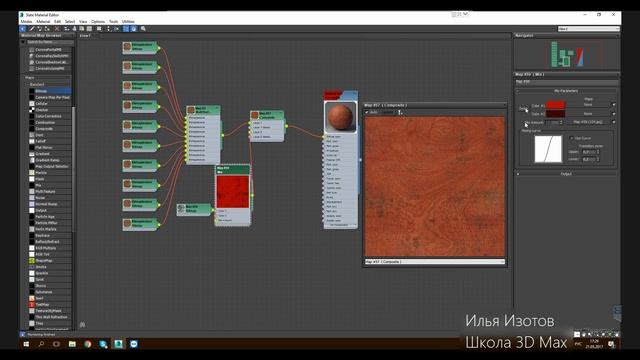Click Pick Material From Object eyedropper
640x360 pixels.
[x=32, y=29]
